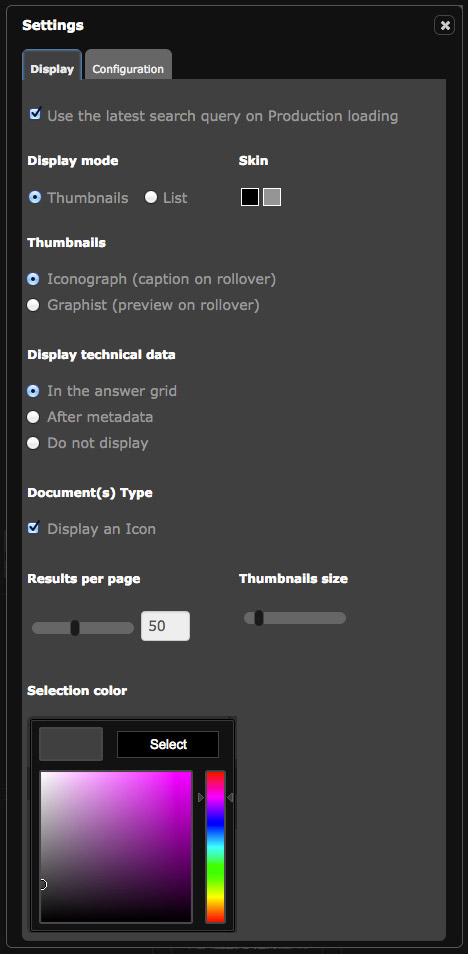Choose the gray skin swatch
Image resolution: width=468 pixels, height=954 pixels.
click(x=272, y=197)
